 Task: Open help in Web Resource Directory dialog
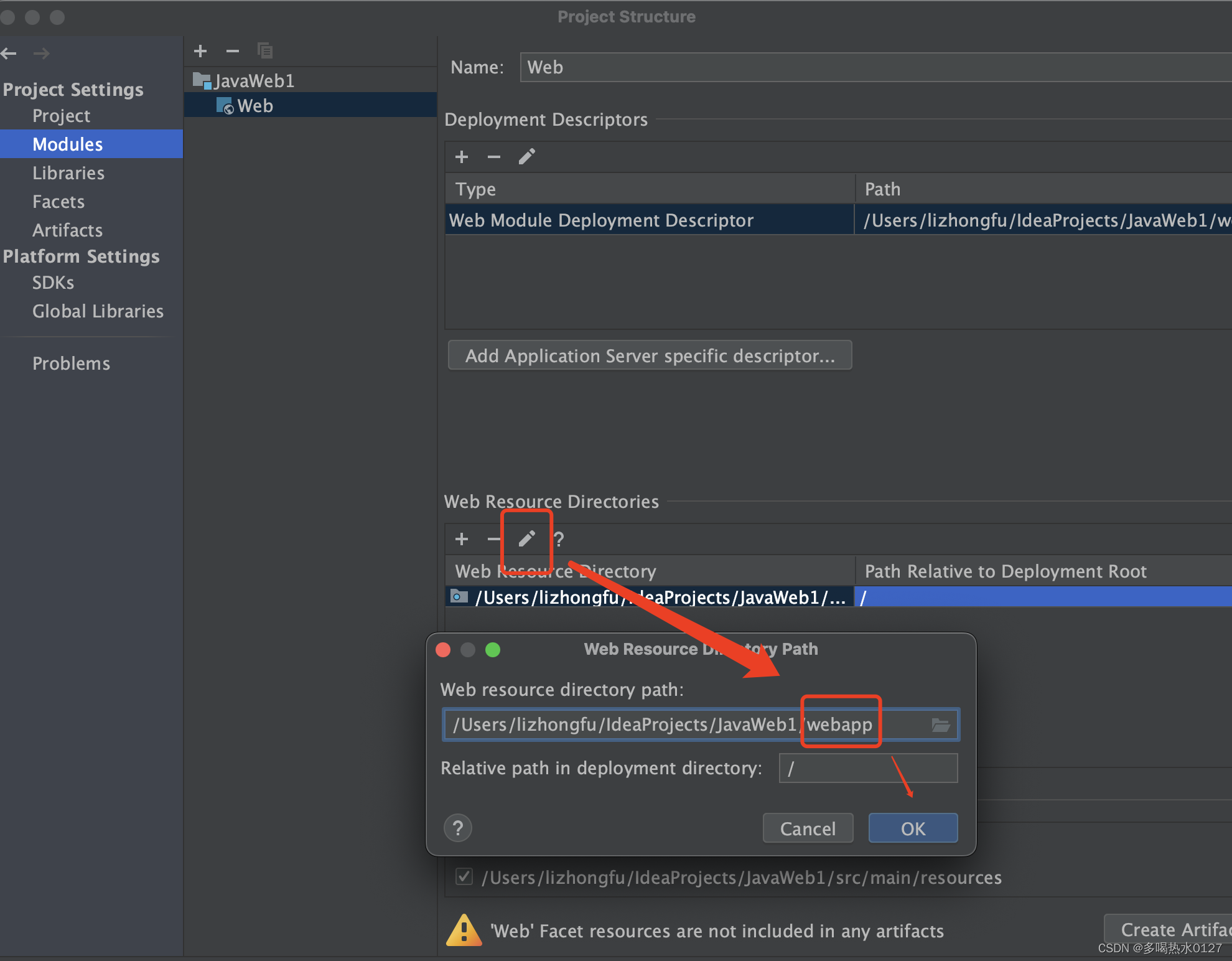458,828
